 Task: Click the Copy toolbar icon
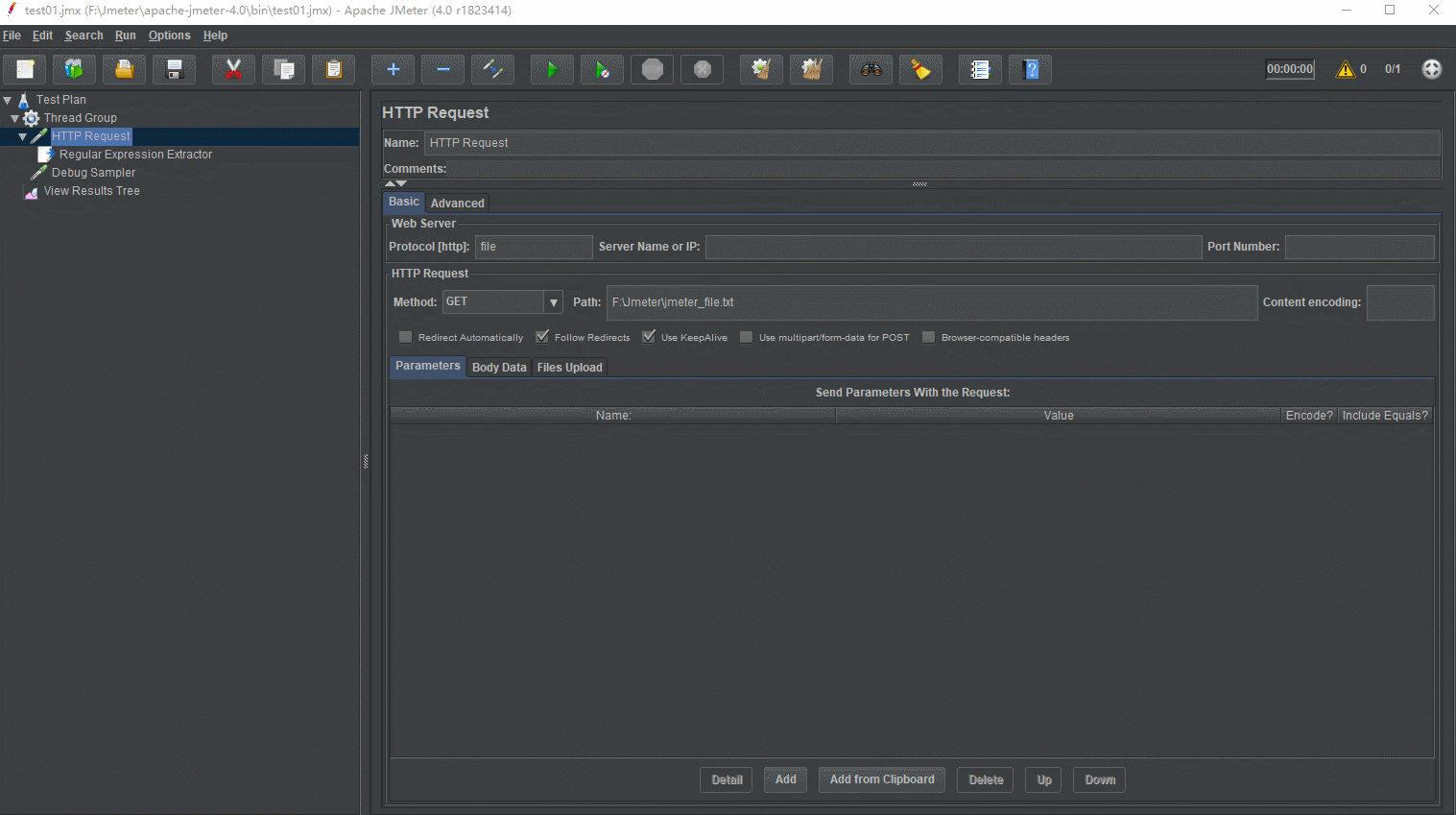pyautogui.click(x=283, y=69)
